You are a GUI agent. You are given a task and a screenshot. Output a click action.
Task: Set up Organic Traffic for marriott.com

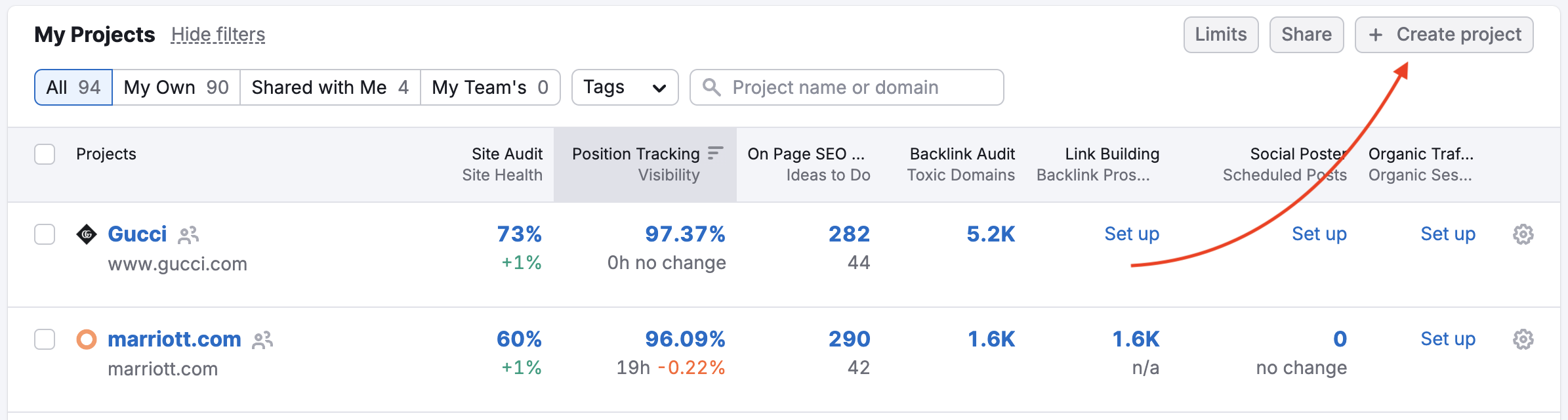coord(1448,339)
